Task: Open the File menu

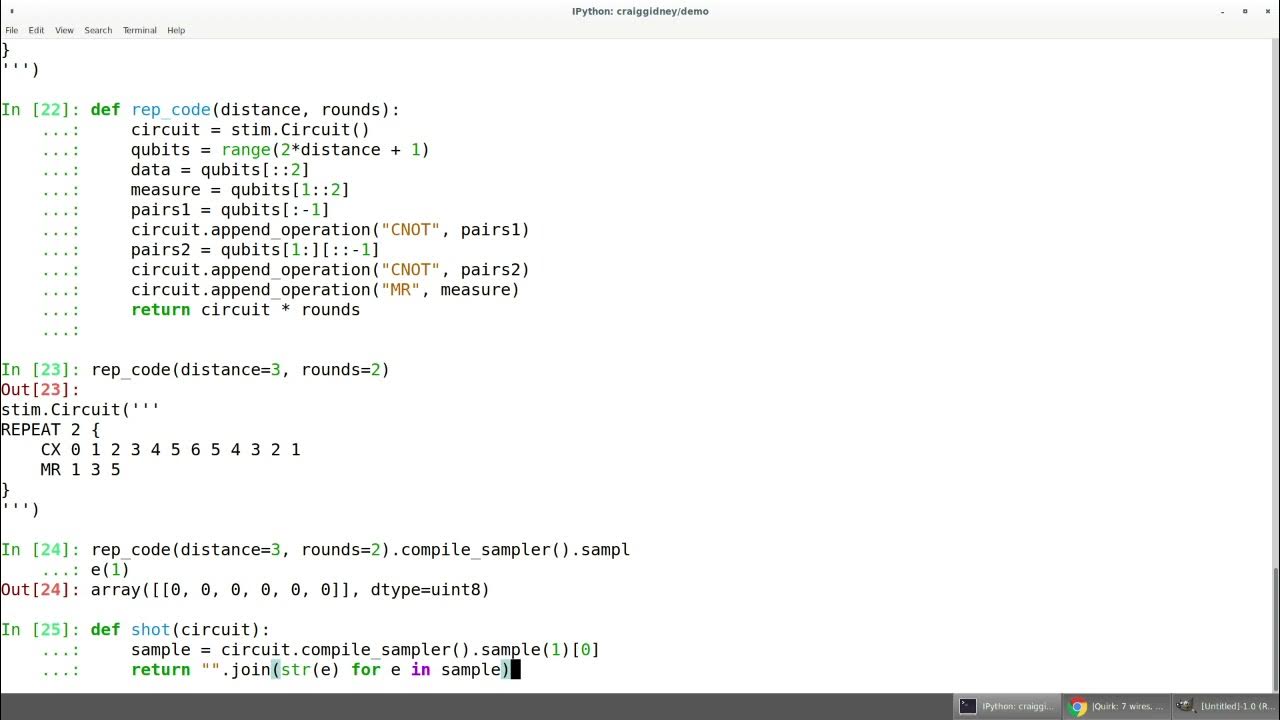Action: tap(11, 30)
